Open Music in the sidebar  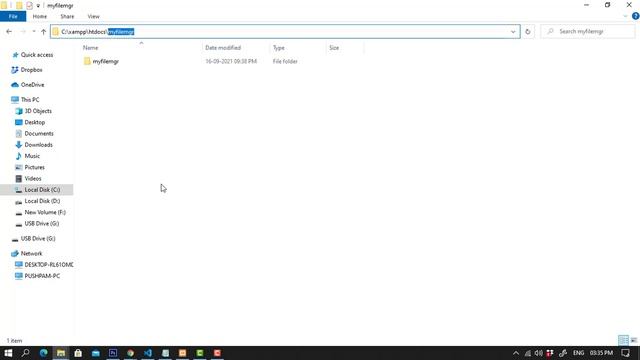click(32, 156)
